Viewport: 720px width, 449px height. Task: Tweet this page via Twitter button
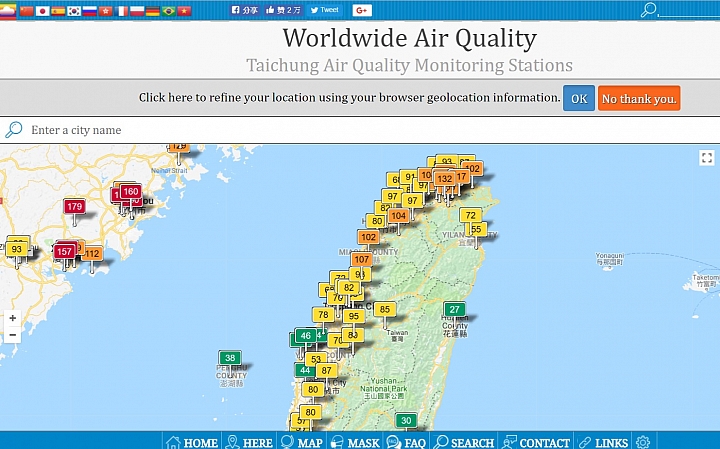(x=324, y=10)
